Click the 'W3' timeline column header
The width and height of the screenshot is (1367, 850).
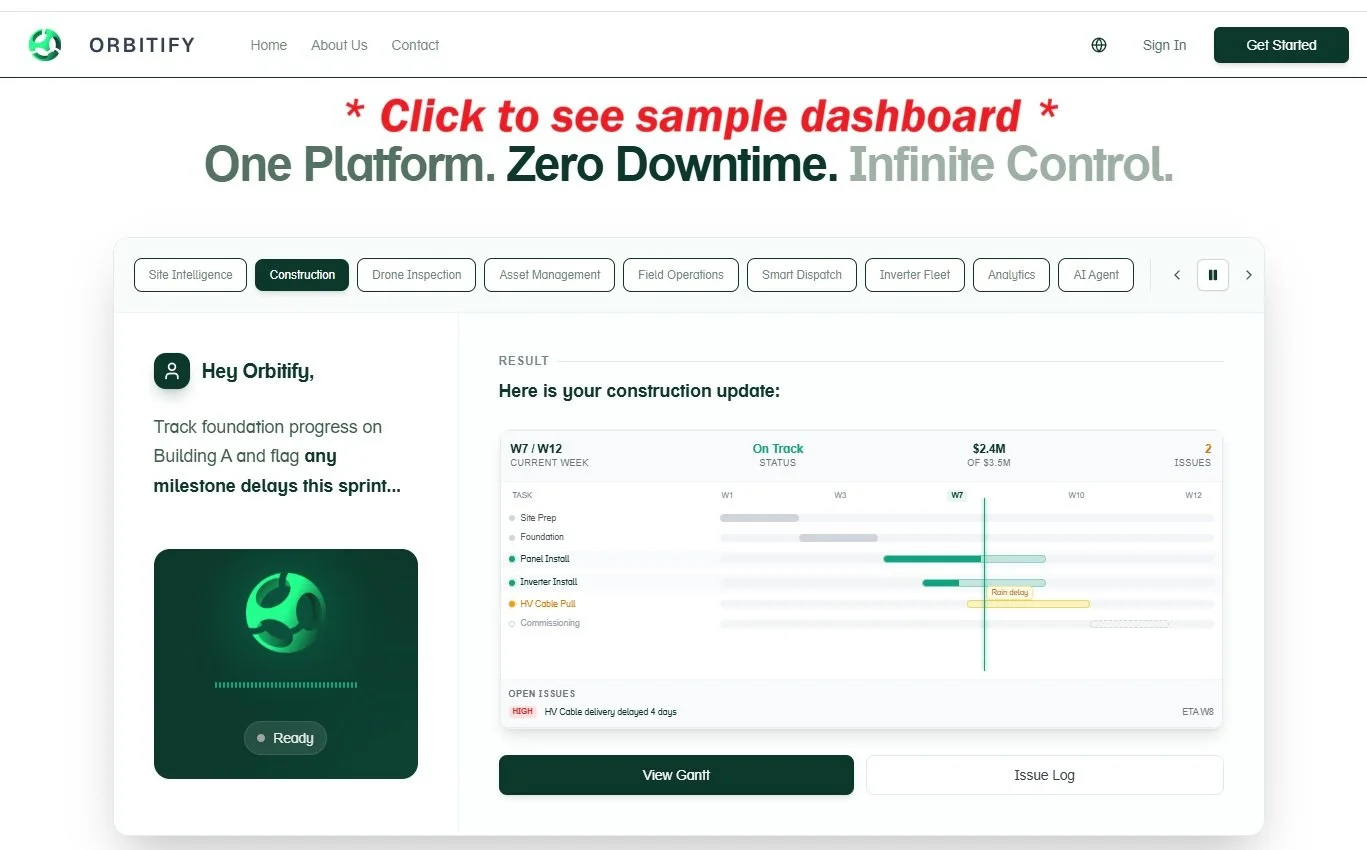pyautogui.click(x=841, y=495)
